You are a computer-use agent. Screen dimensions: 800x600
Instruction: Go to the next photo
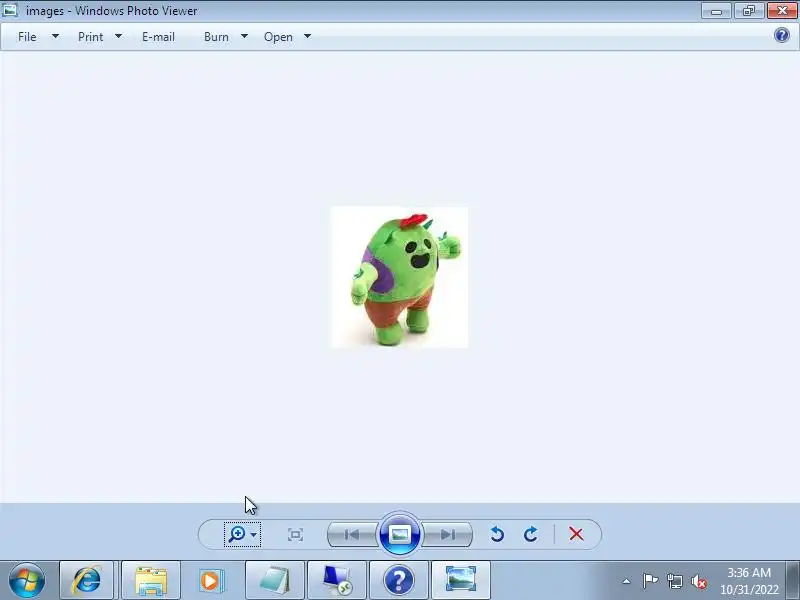[x=447, y=534]
